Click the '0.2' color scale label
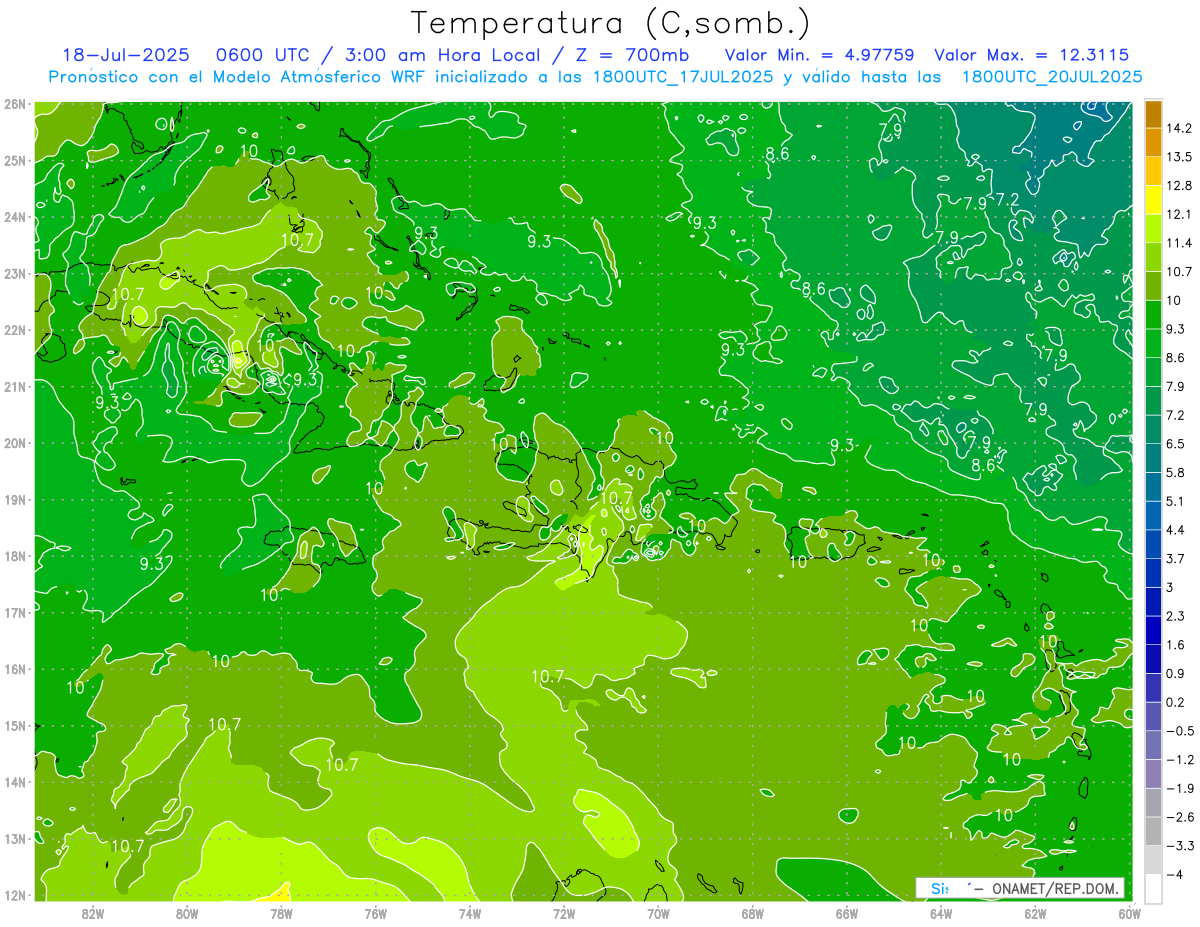The height and width of the screenshot is (927, 1200). [1176, 702]
